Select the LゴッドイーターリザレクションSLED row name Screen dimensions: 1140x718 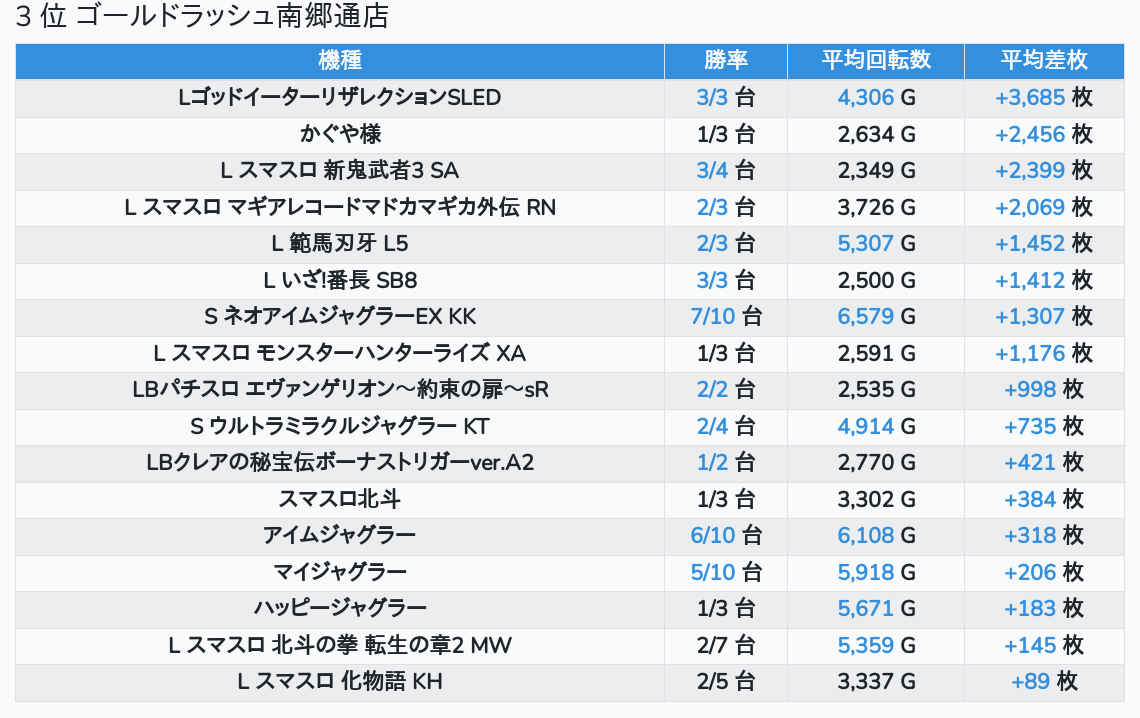(340, 98)
